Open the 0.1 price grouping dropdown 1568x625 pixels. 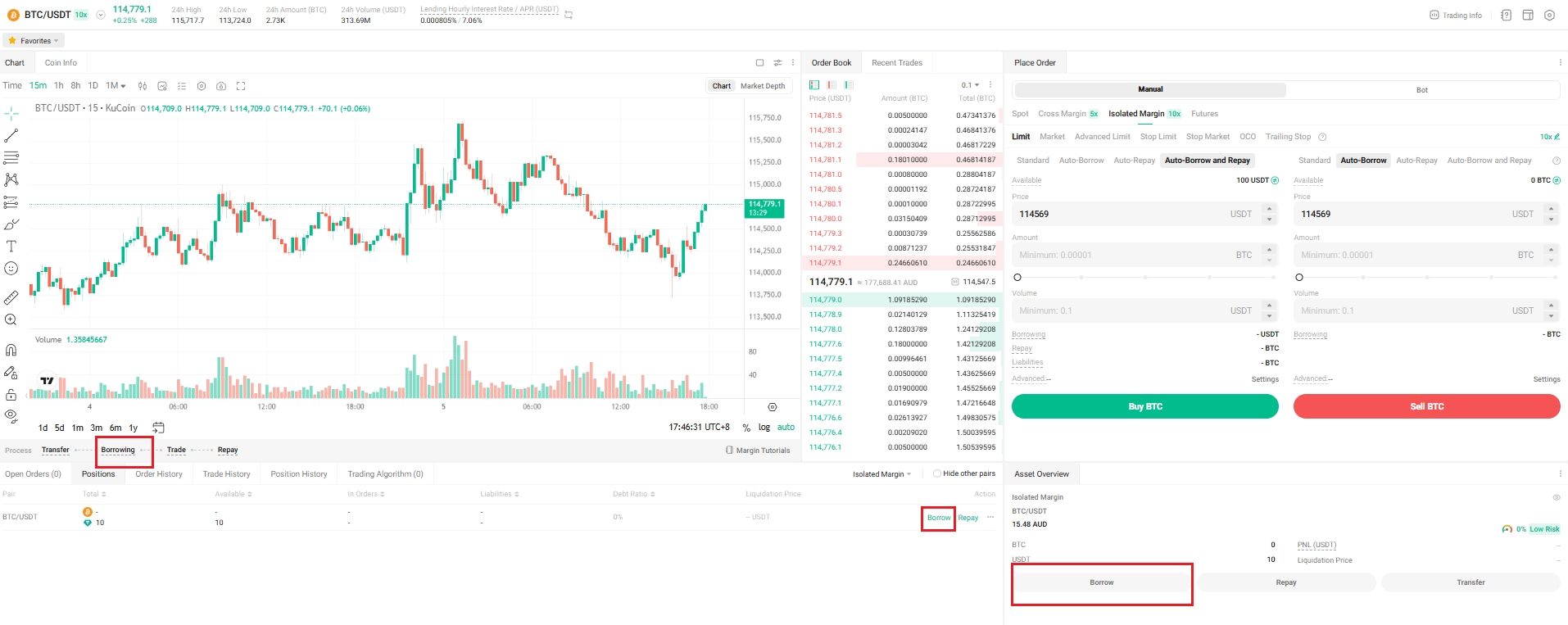970,85
